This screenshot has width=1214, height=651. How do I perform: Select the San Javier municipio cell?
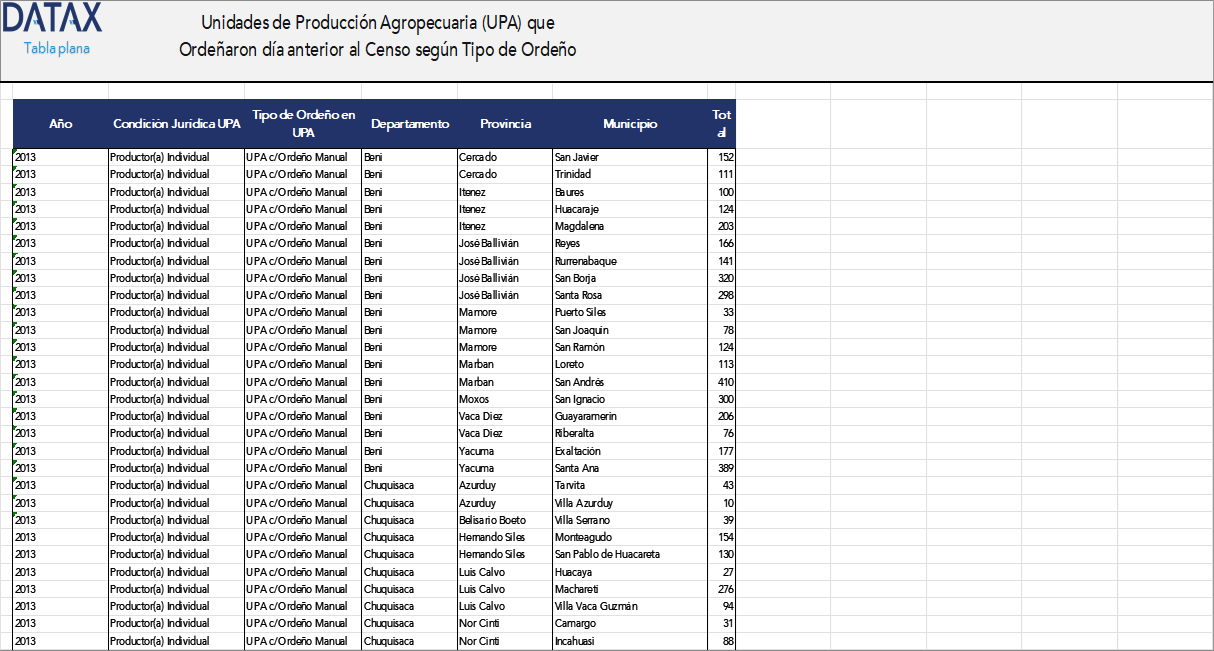577,157
